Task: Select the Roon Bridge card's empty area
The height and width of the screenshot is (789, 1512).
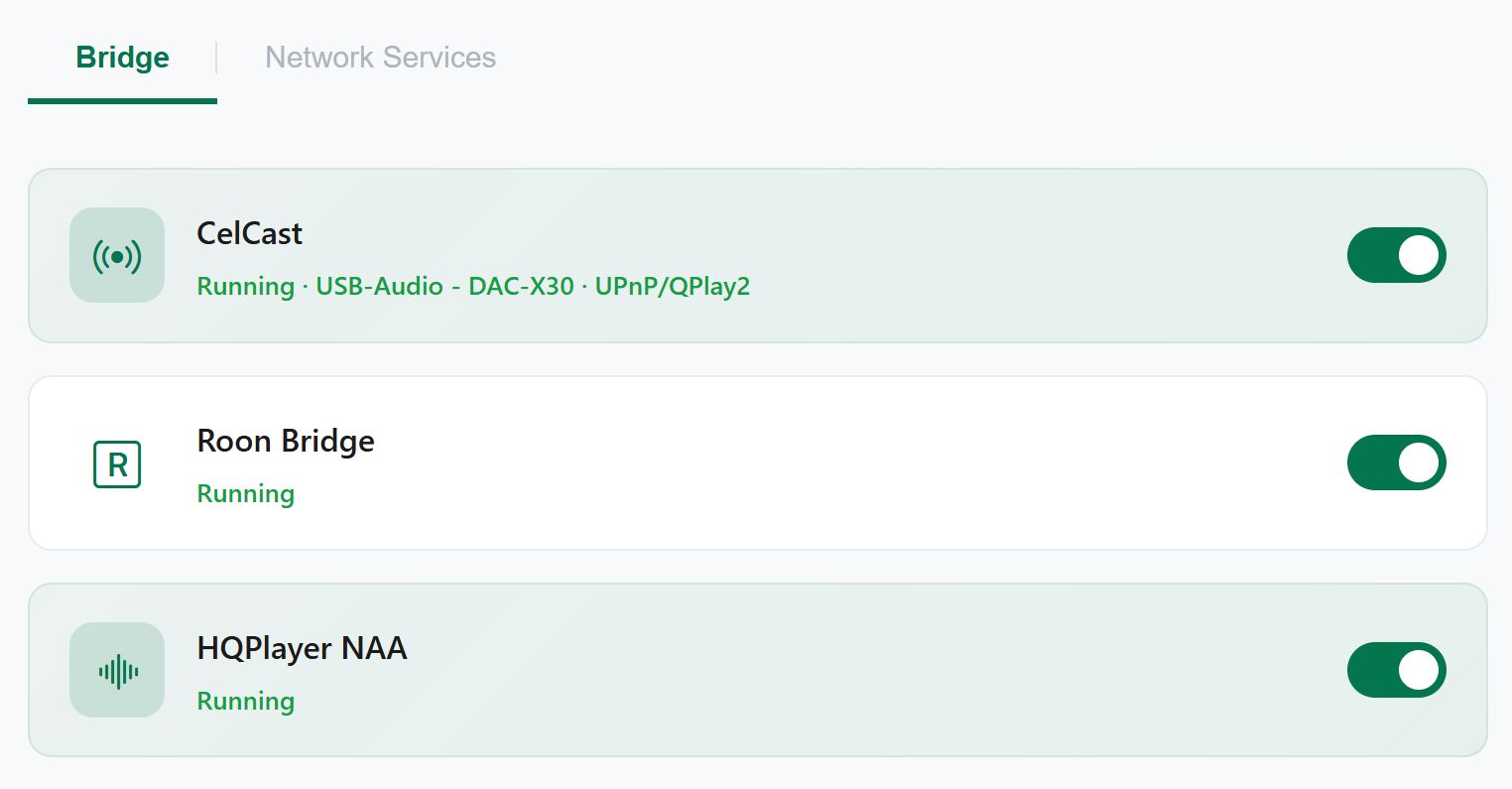Action: [x=853, y=462]
